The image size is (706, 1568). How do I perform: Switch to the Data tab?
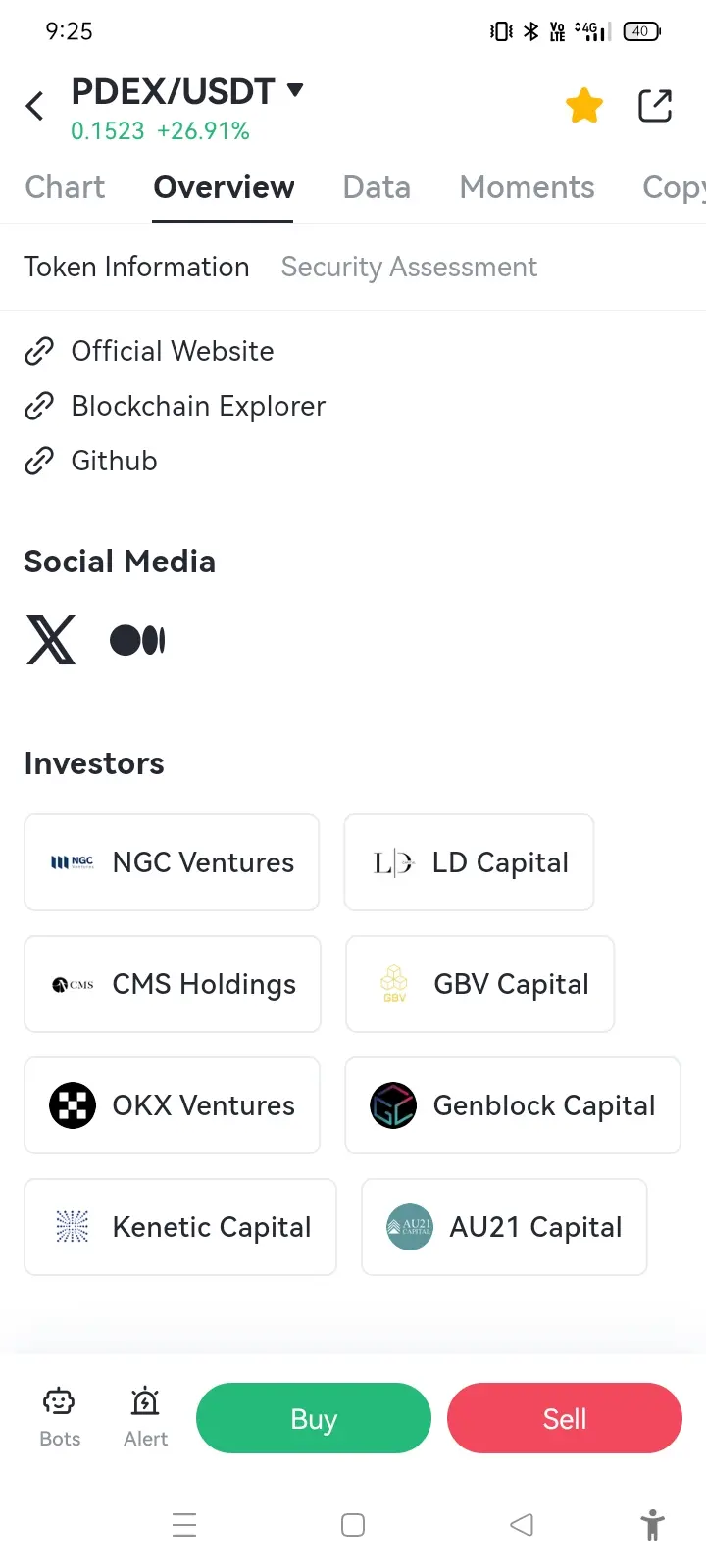coord(377,187)
